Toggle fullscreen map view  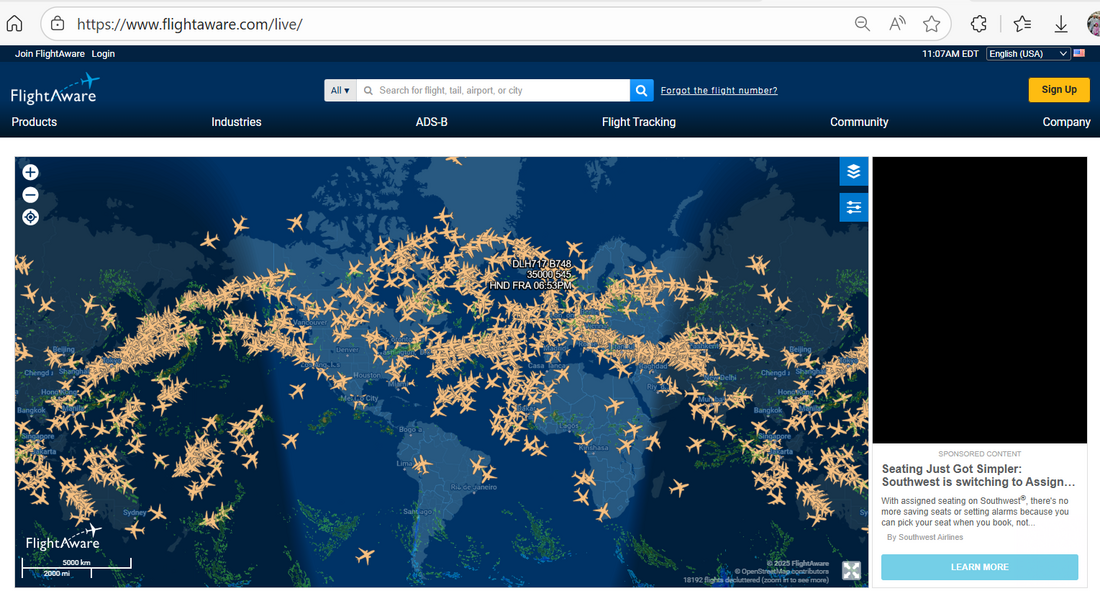pos(852,571)
